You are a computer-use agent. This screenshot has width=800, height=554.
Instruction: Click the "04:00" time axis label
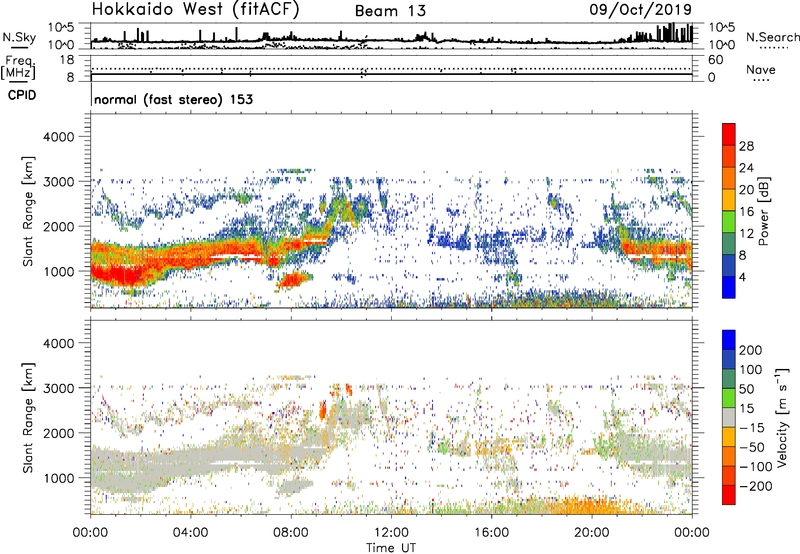coord(190,533)
